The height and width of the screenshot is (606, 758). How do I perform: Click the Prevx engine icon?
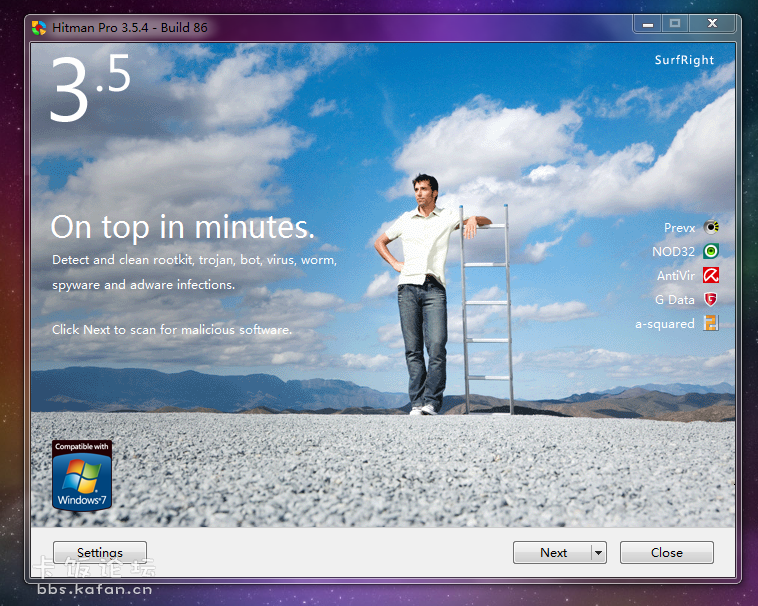click(x=711, y=227)
